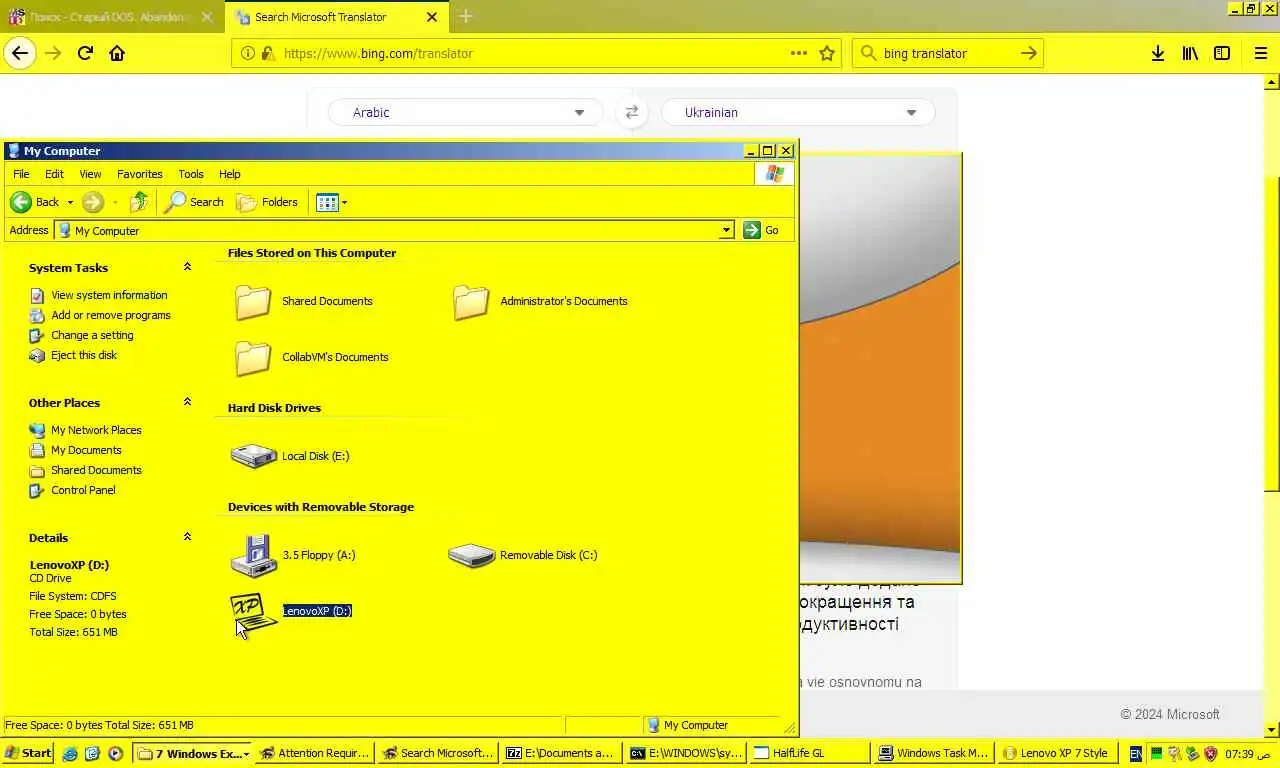Select the LenovoXP (D:) CD drive icon
Screen dimensions: 1280x768
253,612
